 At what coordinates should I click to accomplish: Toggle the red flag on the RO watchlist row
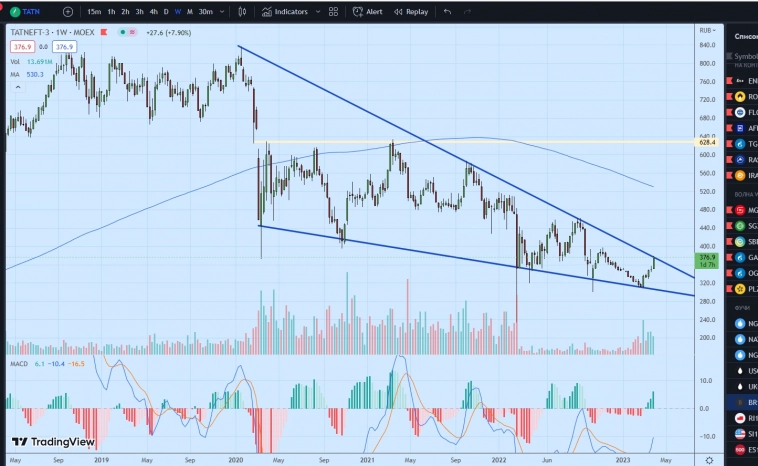coord(729,97)
